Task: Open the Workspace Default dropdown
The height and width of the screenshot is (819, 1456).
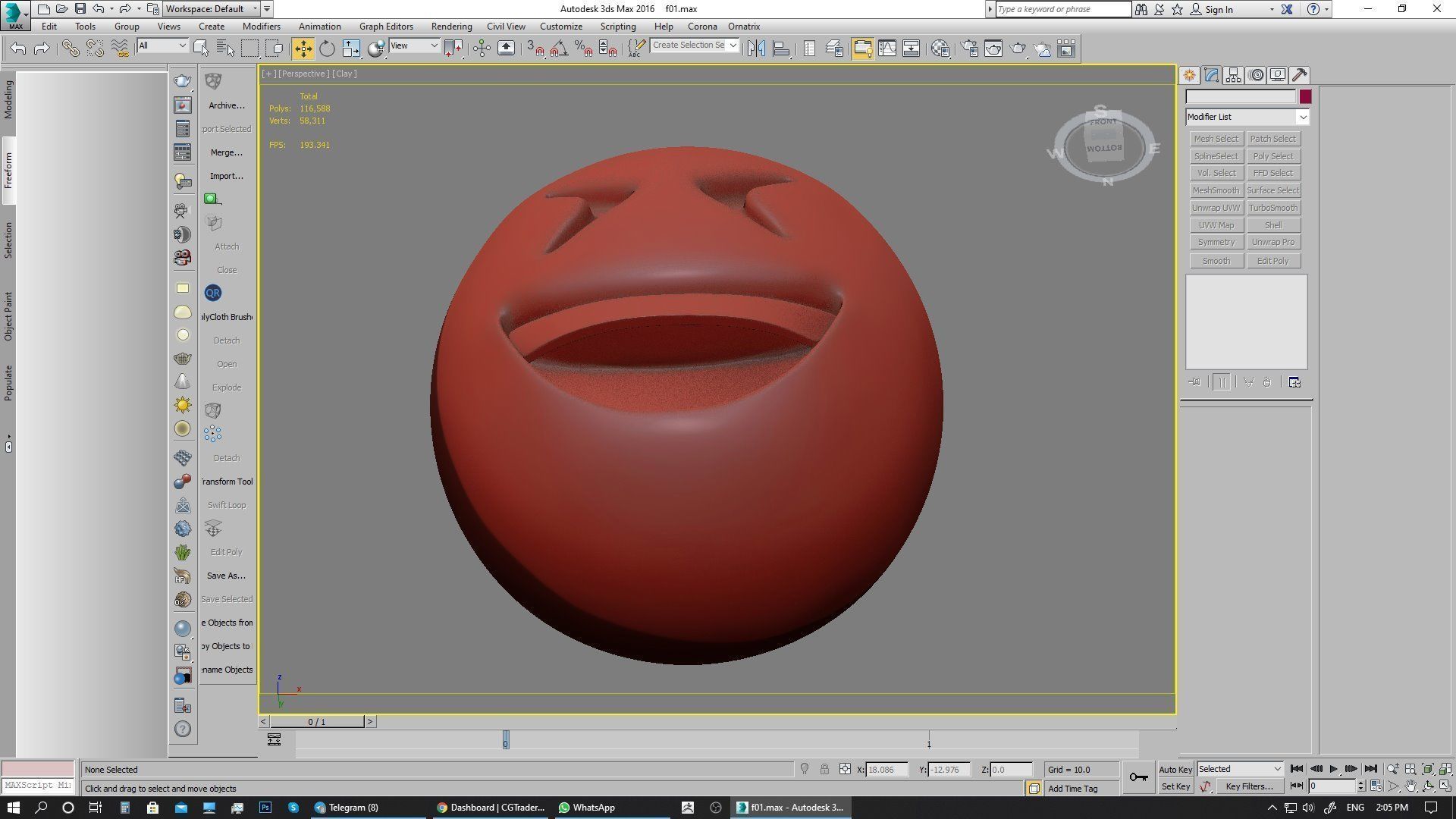Action: pyautogui.click(x=212, y=9)
